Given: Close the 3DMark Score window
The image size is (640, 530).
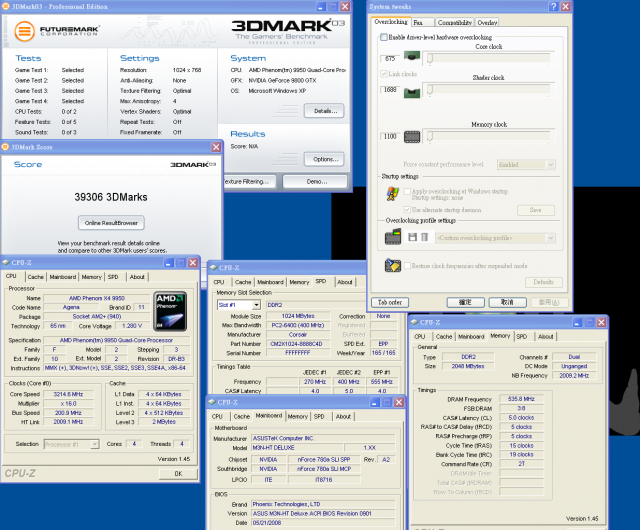Looking at the screenshot, I should click(x=216, y=147).
